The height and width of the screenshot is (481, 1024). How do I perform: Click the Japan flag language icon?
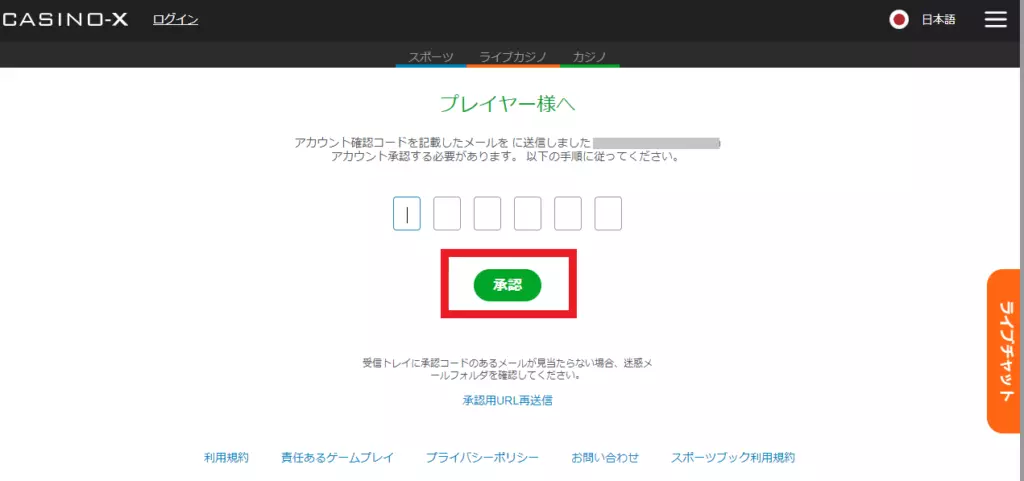(x=899, y=20)
